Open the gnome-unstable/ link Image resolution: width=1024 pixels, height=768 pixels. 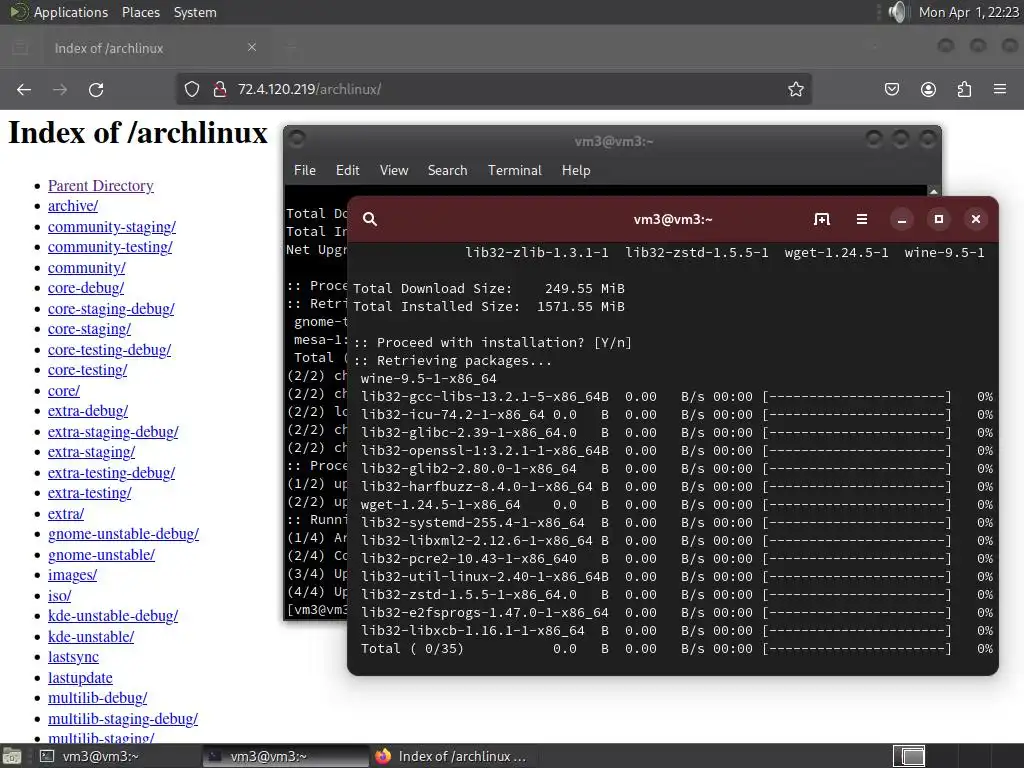click(x=101, y=555)
